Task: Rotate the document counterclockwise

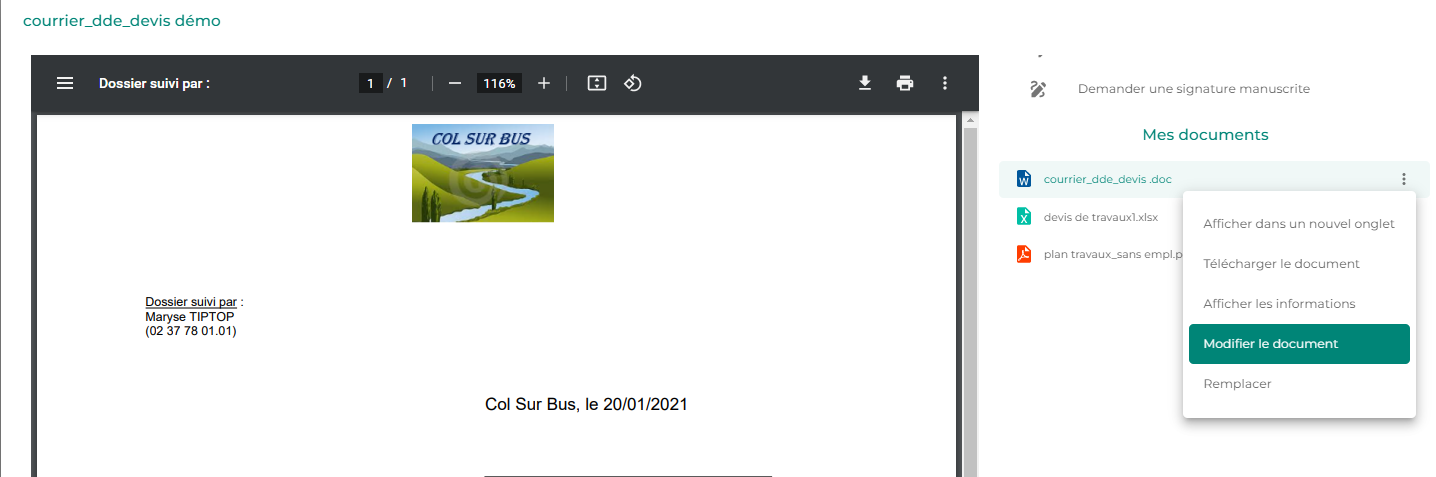Action: pyautogui.click(x=632, y=83)
